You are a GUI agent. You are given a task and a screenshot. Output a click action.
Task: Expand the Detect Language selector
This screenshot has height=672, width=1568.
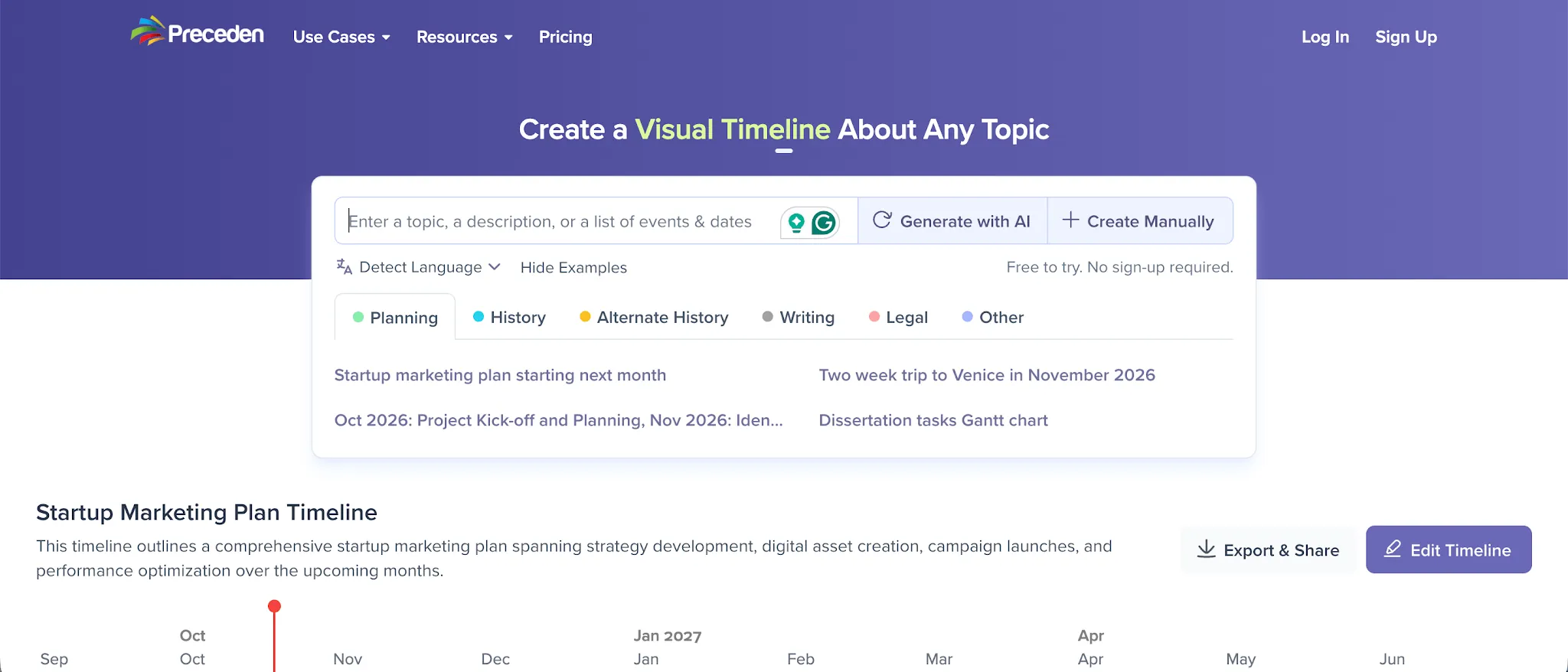(419, 267)
